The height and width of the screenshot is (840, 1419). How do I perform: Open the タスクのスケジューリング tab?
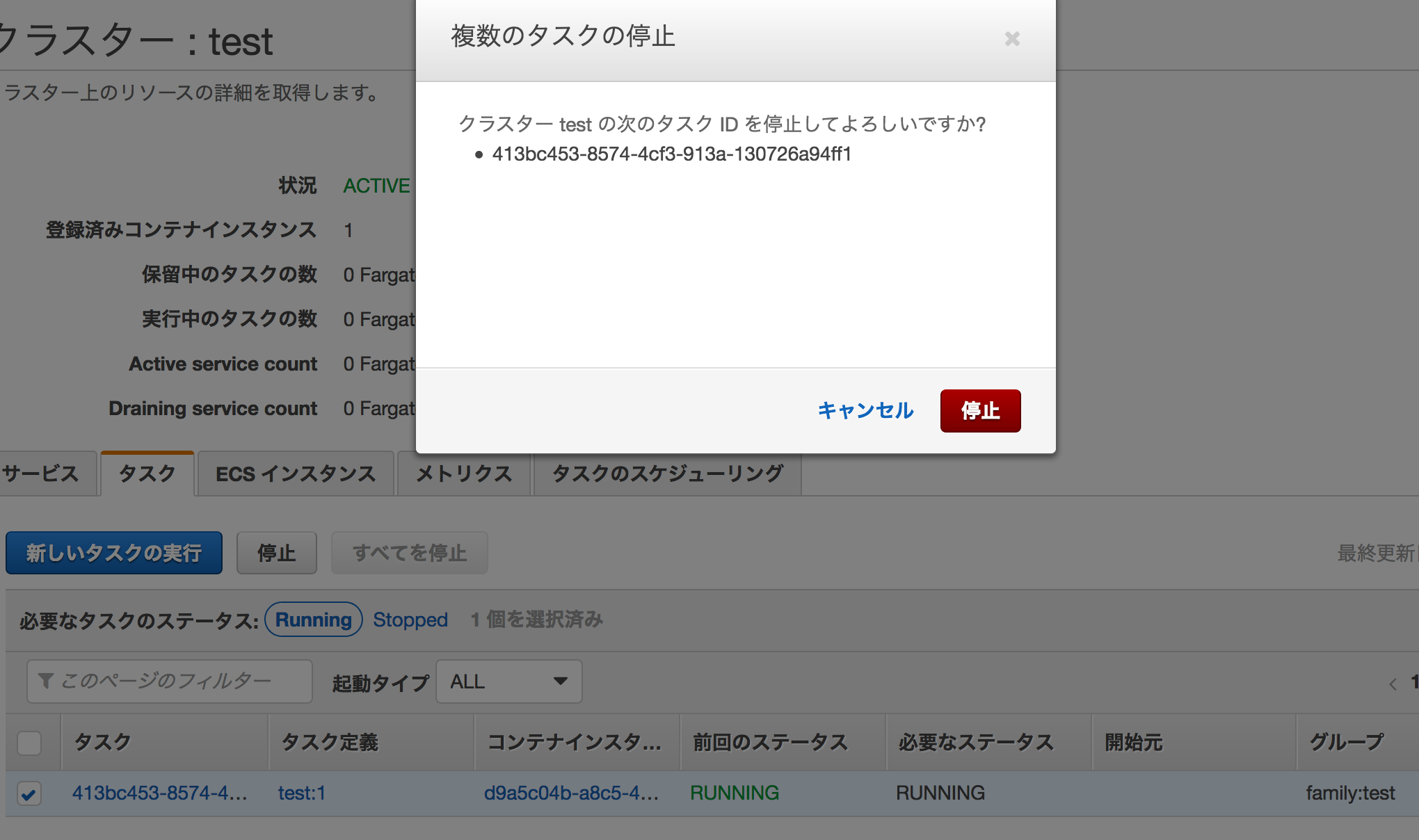[x=667, y=474]
